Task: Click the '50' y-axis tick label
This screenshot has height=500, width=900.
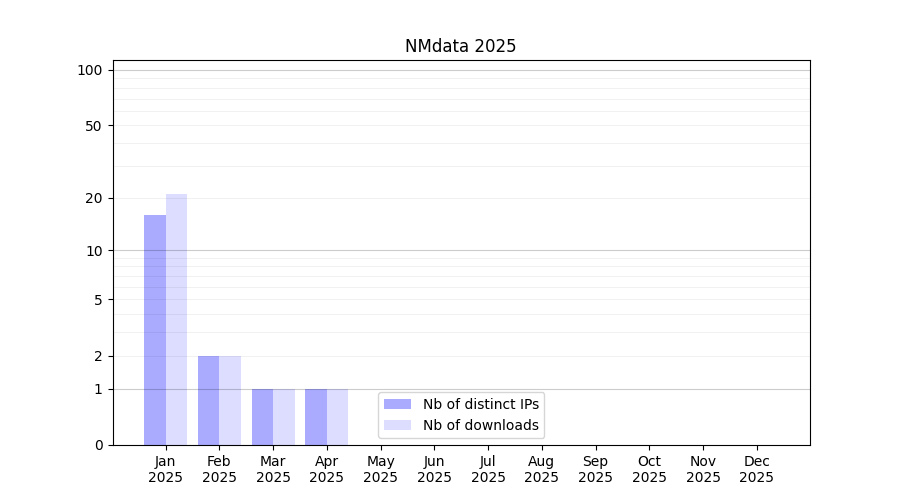Action: click(x=94, y=126)
